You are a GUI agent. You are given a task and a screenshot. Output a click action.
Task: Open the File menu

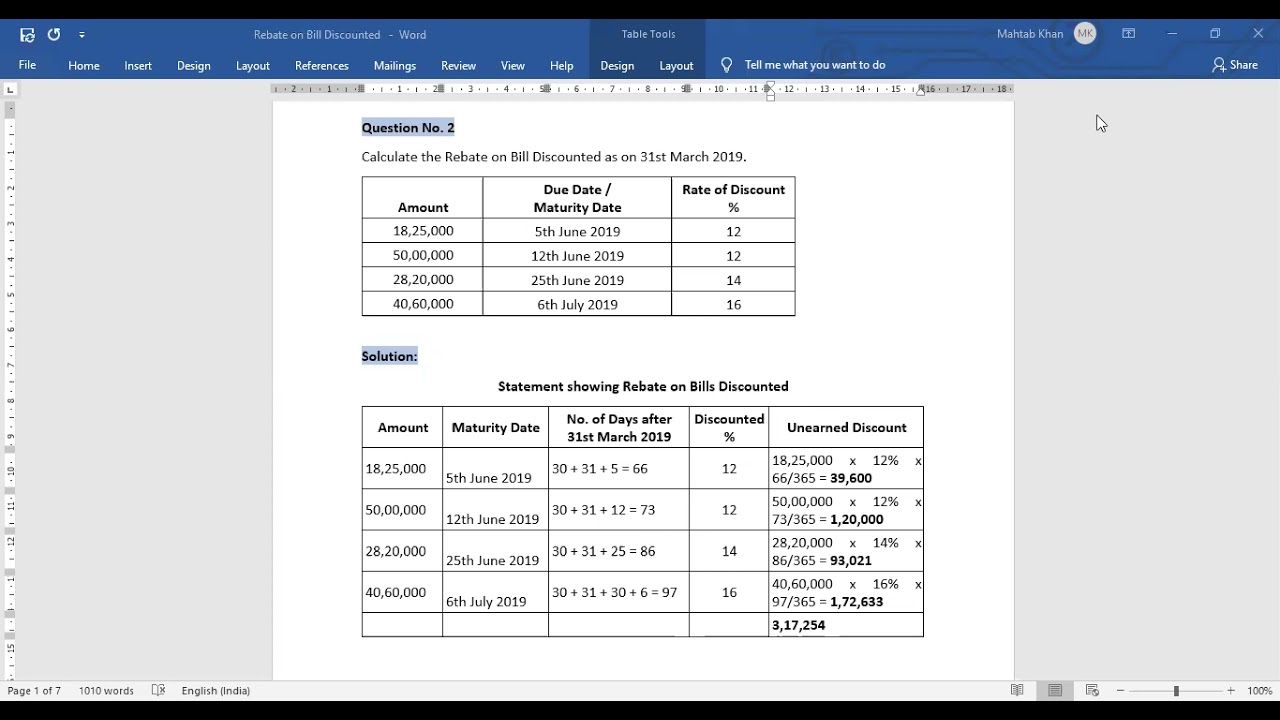coord(27,65)
